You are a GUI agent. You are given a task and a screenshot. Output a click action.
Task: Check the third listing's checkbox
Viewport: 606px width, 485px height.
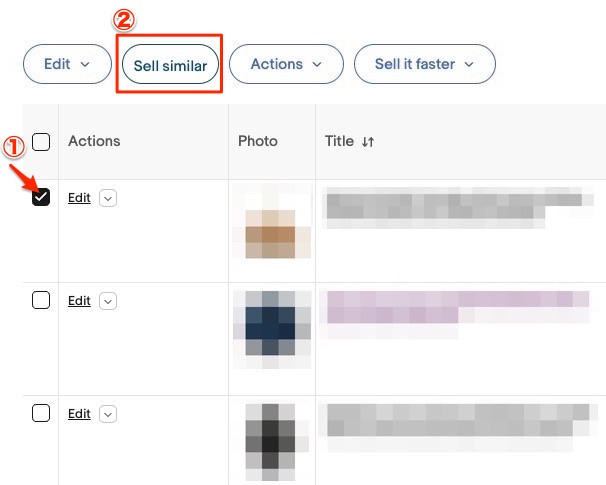coord(41,413)
